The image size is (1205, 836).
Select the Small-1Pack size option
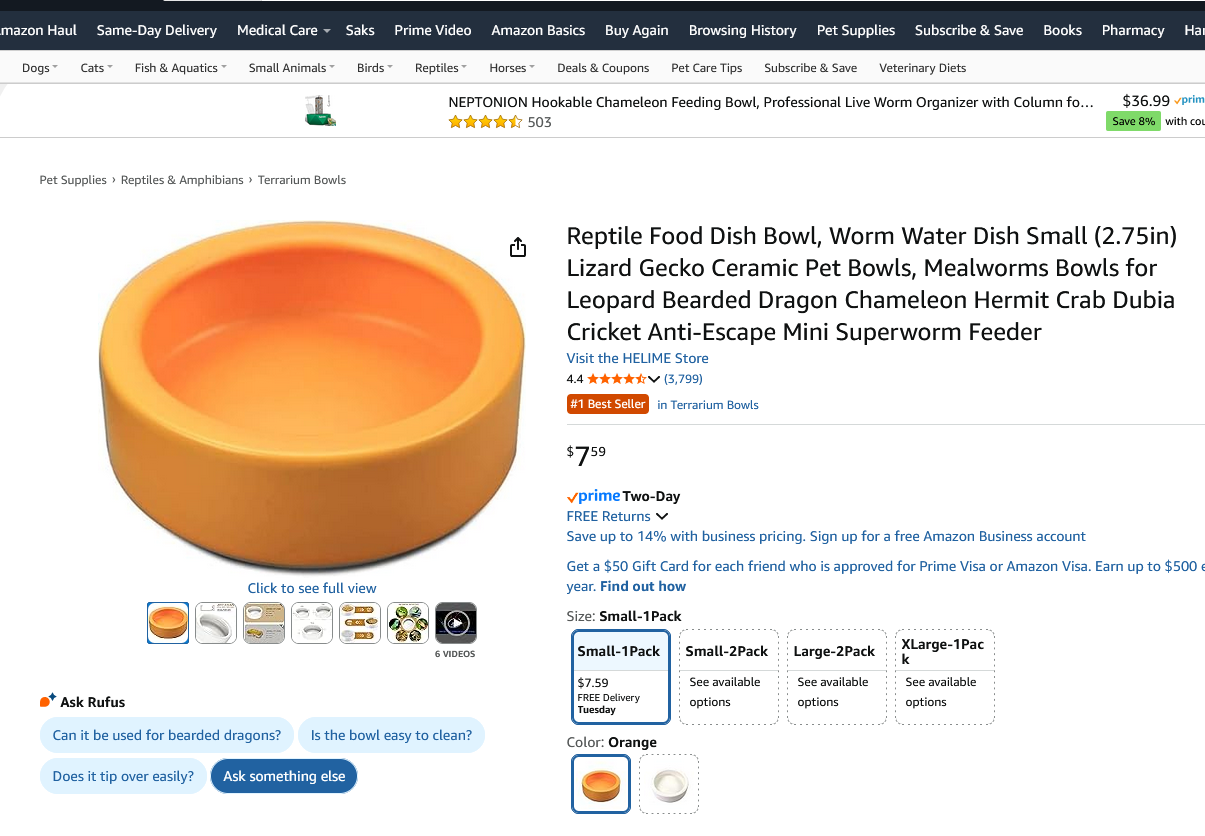coord(621,676)
